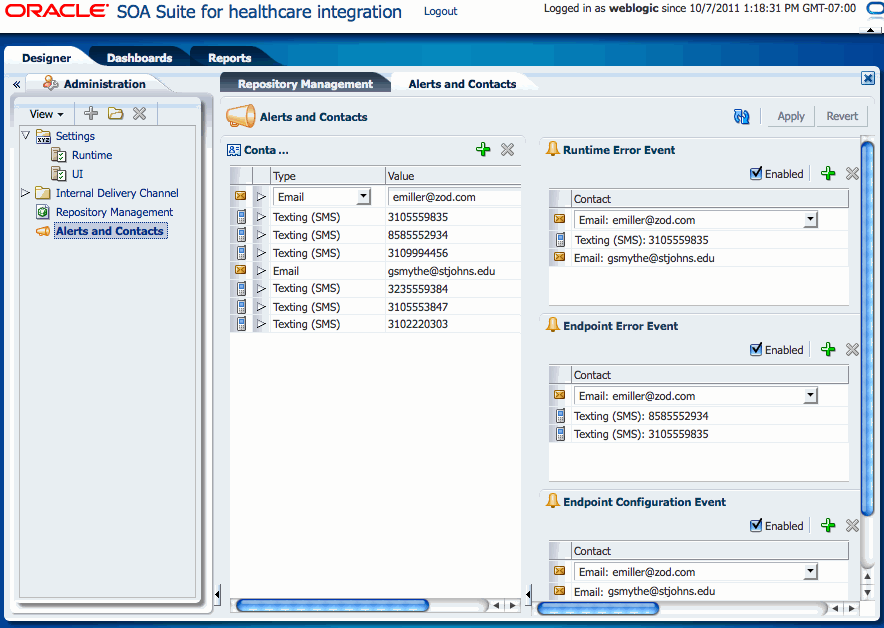Disable the Runtime Error Event Enabled checkbox

click(x=757, y=174)
